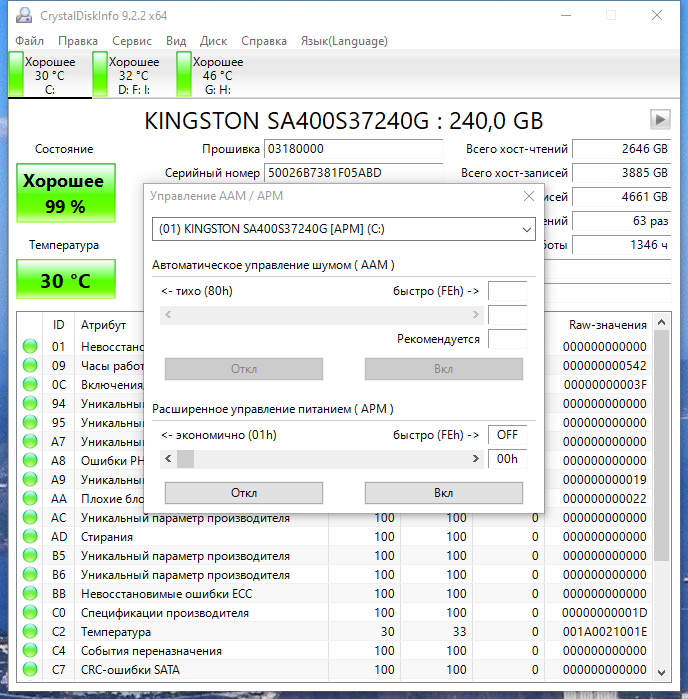Click the green 30 °C temperature button

(x=66, y=280)
